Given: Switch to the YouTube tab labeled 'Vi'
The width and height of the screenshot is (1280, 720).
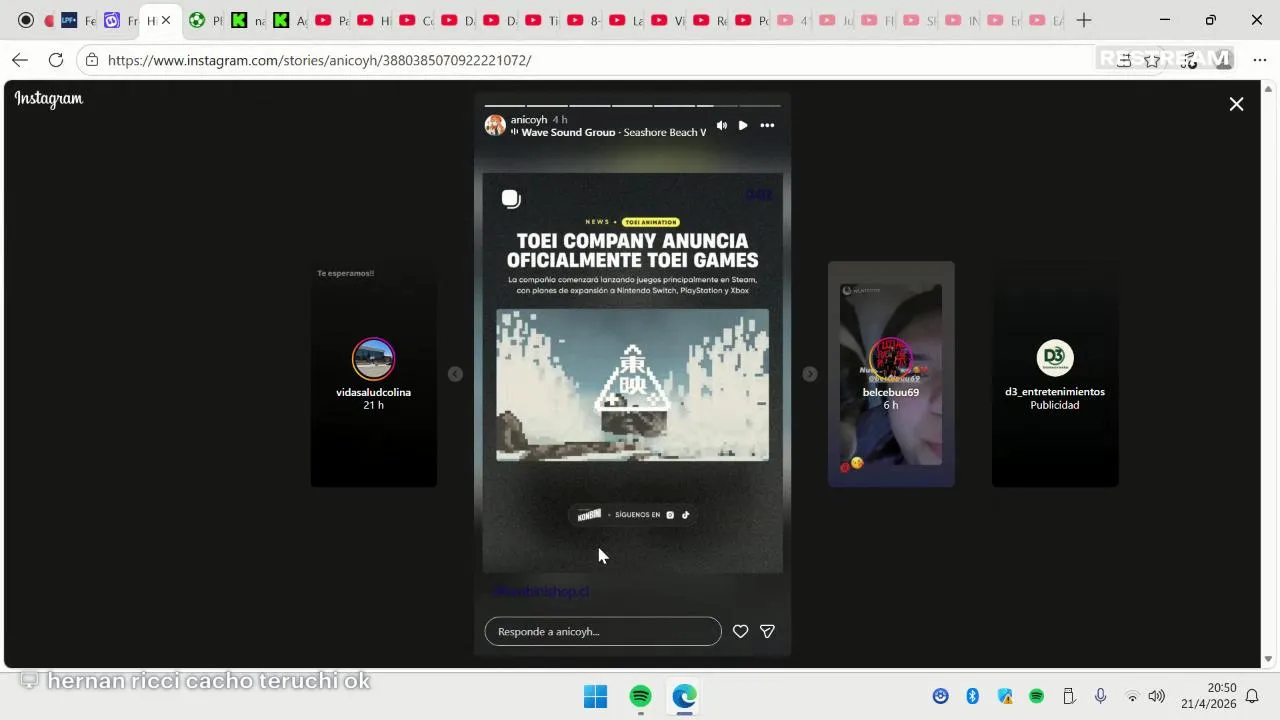Looking at the screenshot, I should pyautogui.click(x=668, y=20).
